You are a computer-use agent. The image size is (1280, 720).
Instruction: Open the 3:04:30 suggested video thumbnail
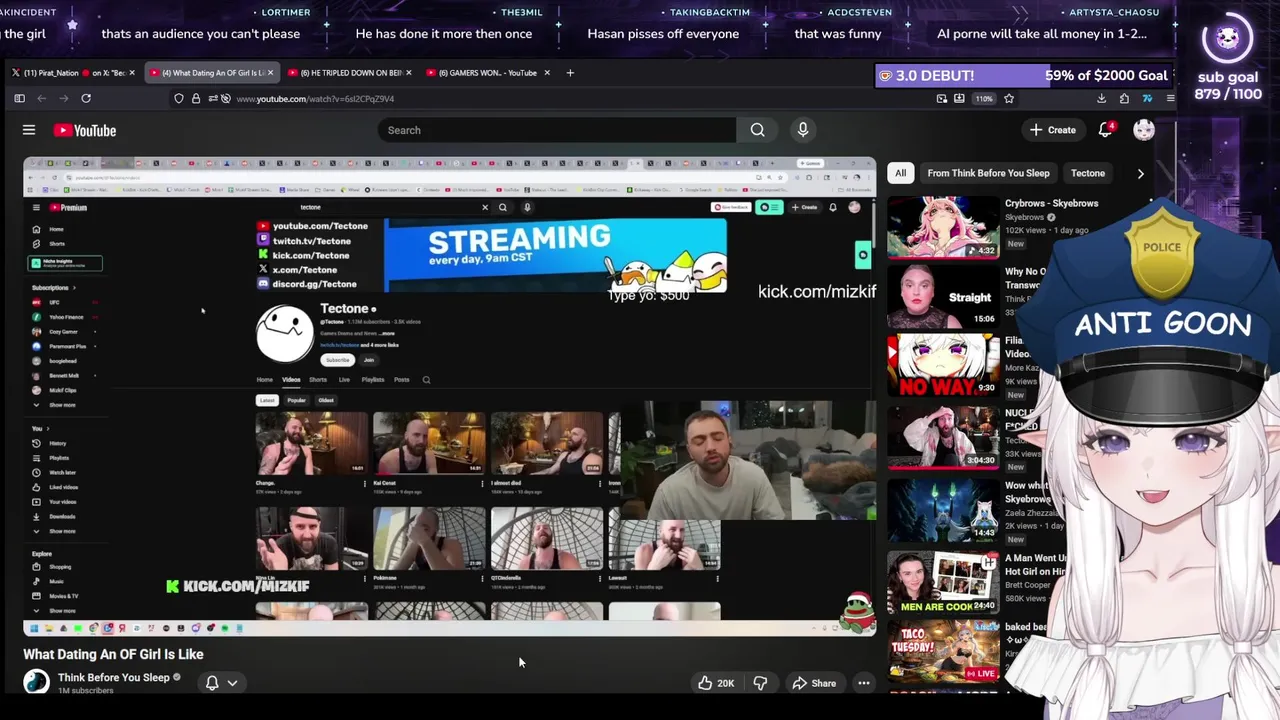click(943, 437)
